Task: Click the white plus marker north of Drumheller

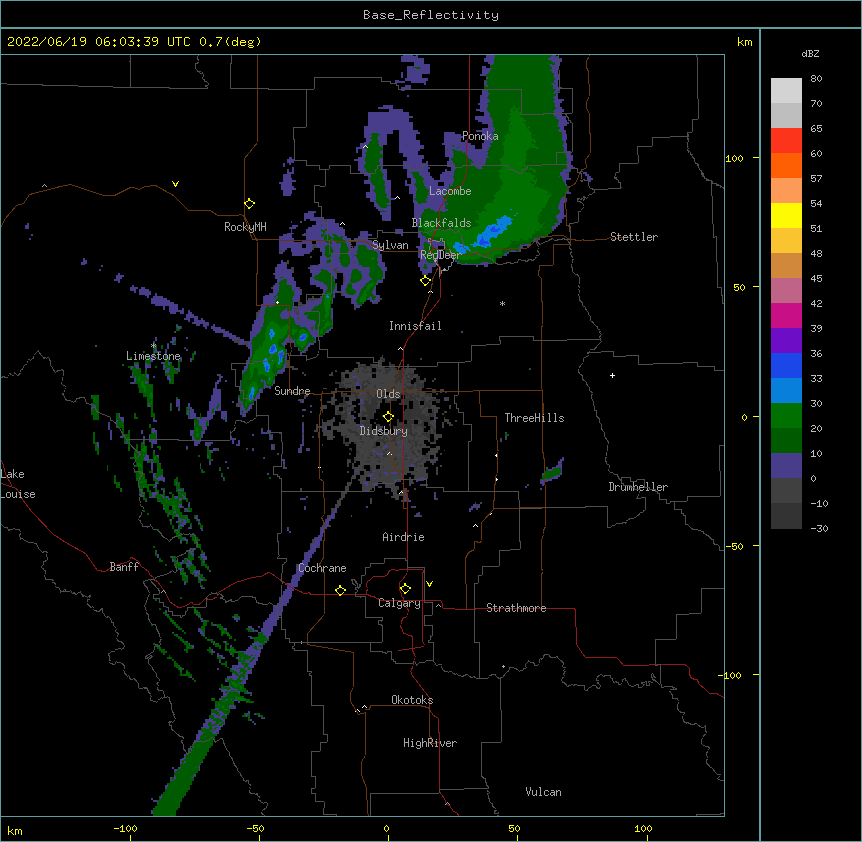Action: [x=612, y=375]
